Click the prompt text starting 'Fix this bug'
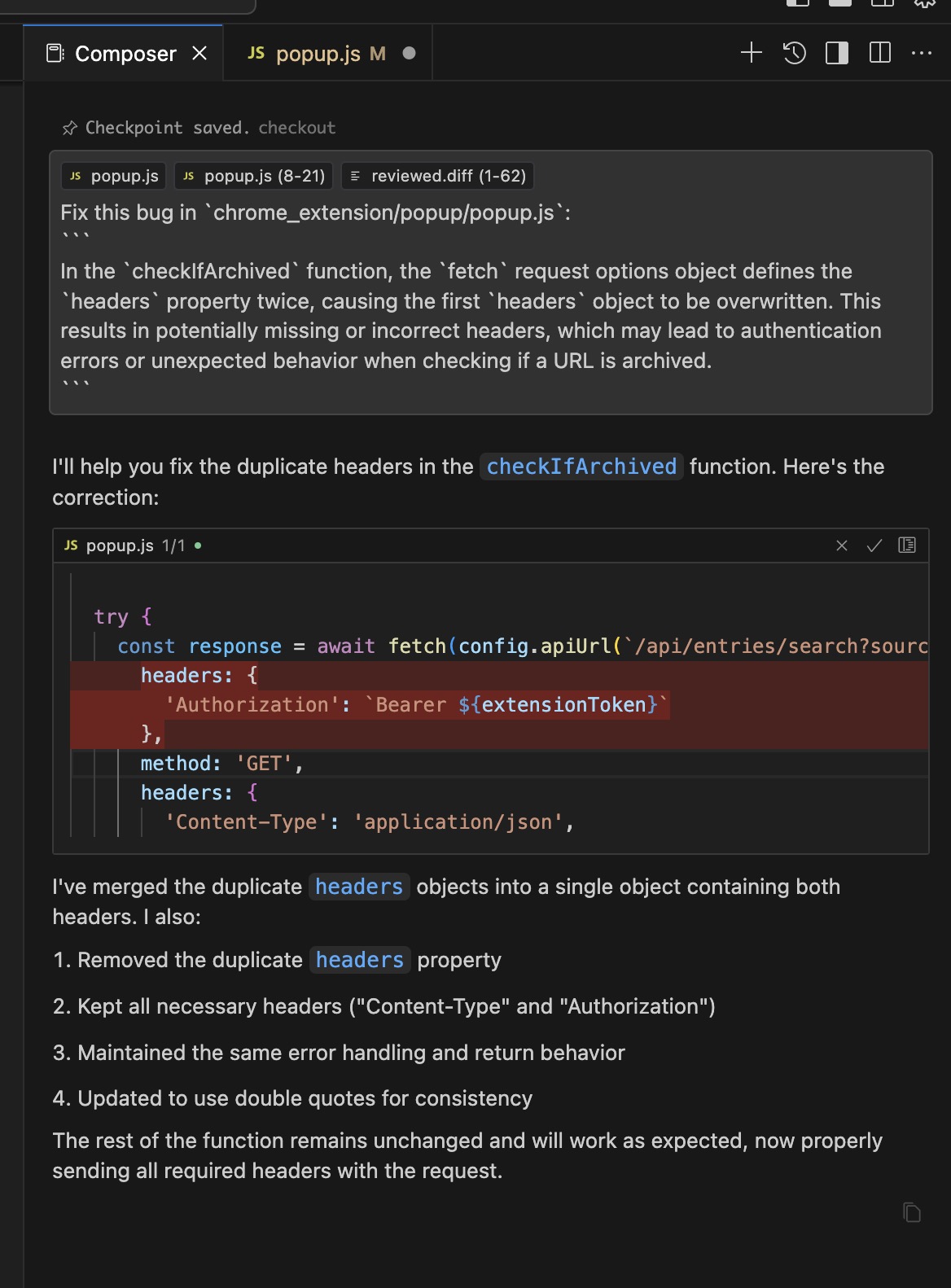This screenshot has height=1288, width=951. click(315, 212)
